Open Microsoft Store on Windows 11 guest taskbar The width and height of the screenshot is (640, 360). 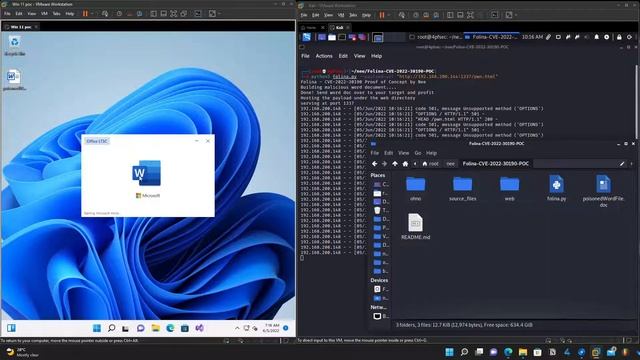click(185, 328)
